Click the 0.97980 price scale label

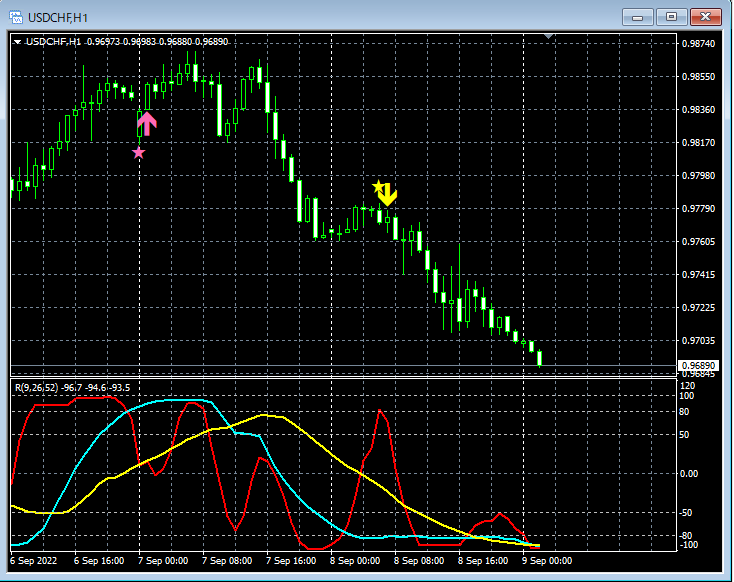pos(698,176)
